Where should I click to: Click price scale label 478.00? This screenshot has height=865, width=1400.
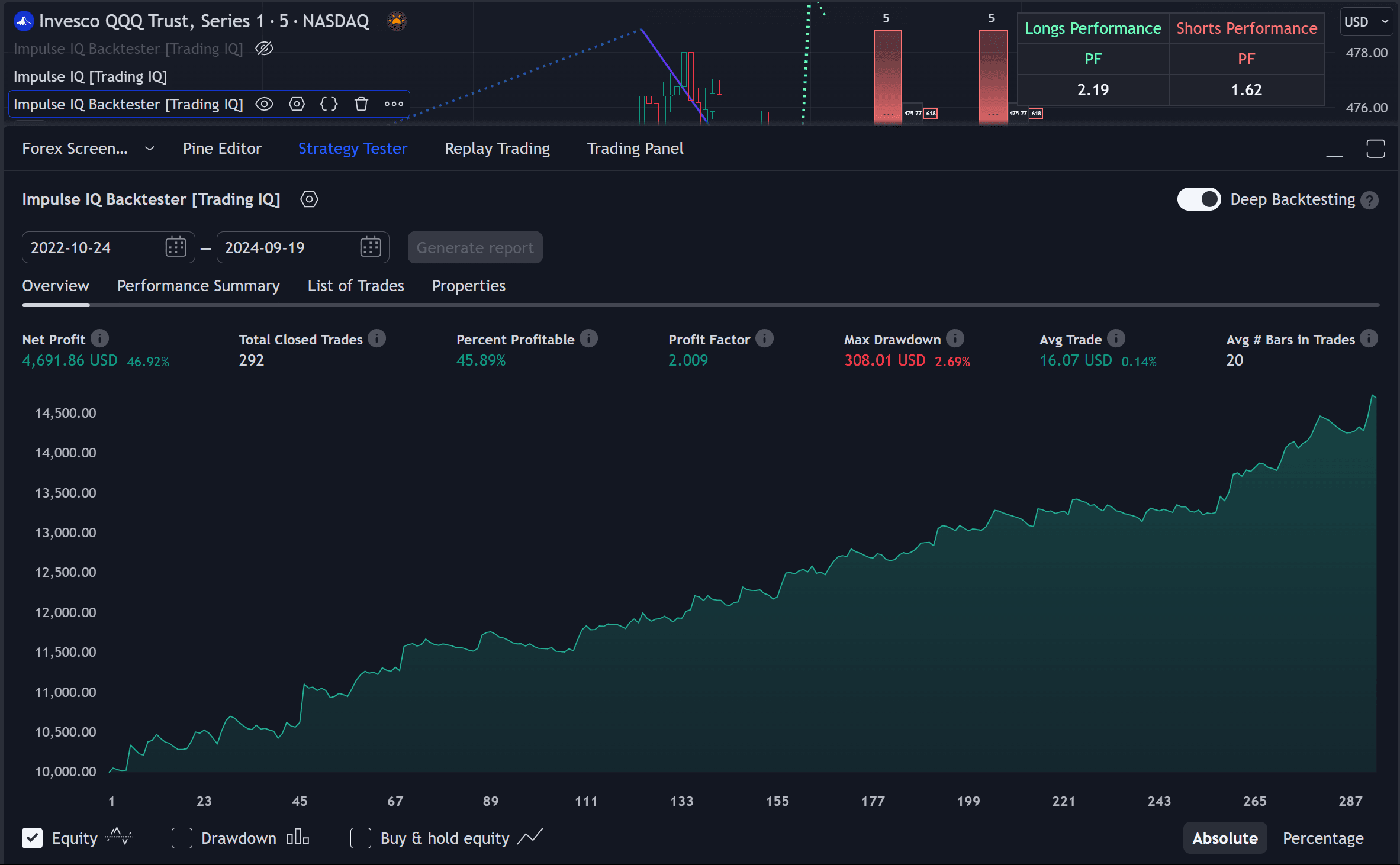tap(1366, 53)
